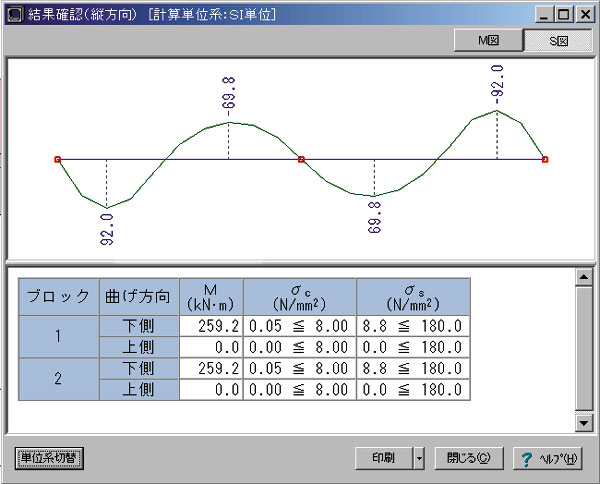The height and width of the screenshot is (484, 600).
Task: Click the application icon in the title bar
Action: click(13, 14)
